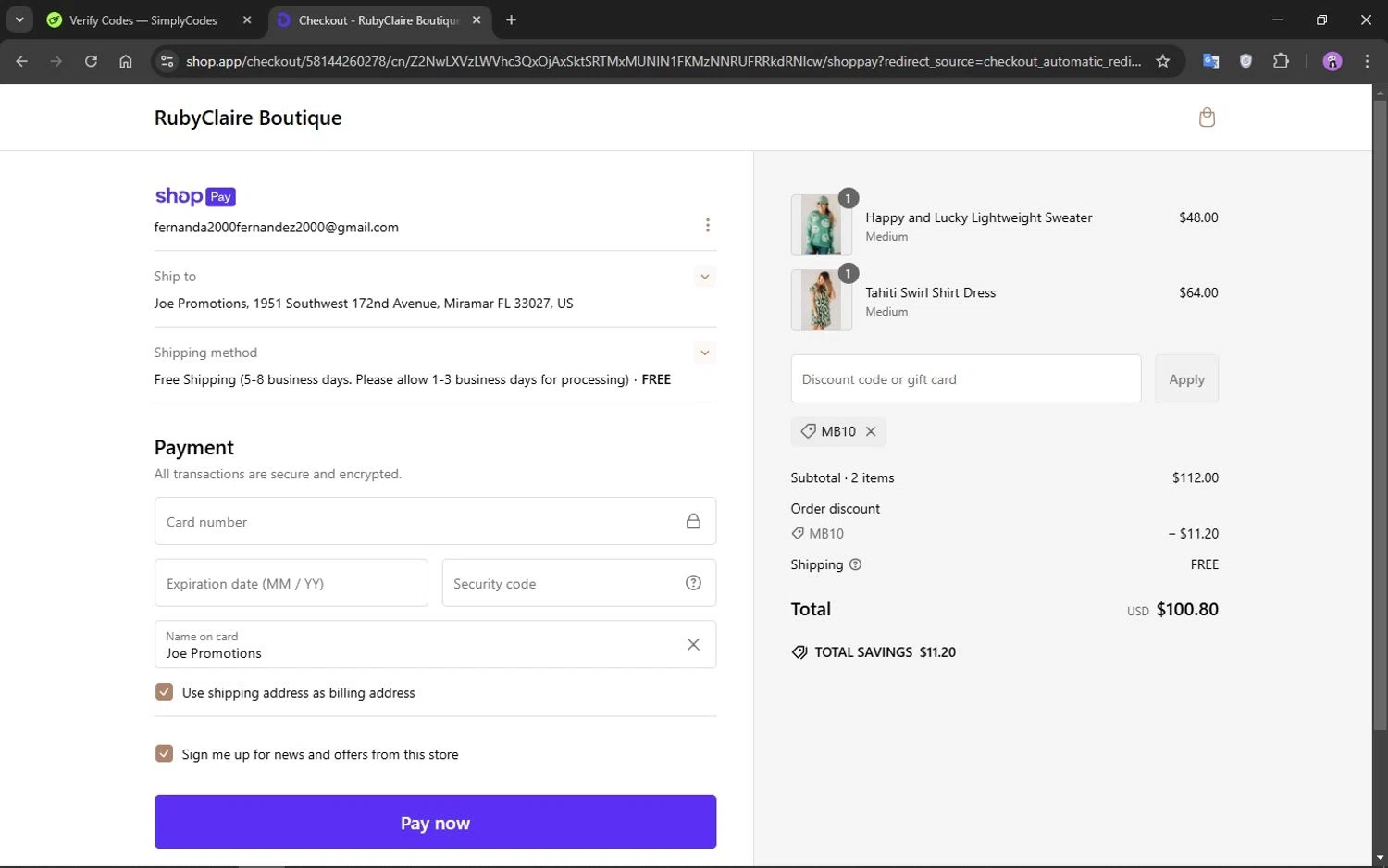Open the shopping bag cart icon
This screenshot has width=1388, height=868.
click(1207, 118)
